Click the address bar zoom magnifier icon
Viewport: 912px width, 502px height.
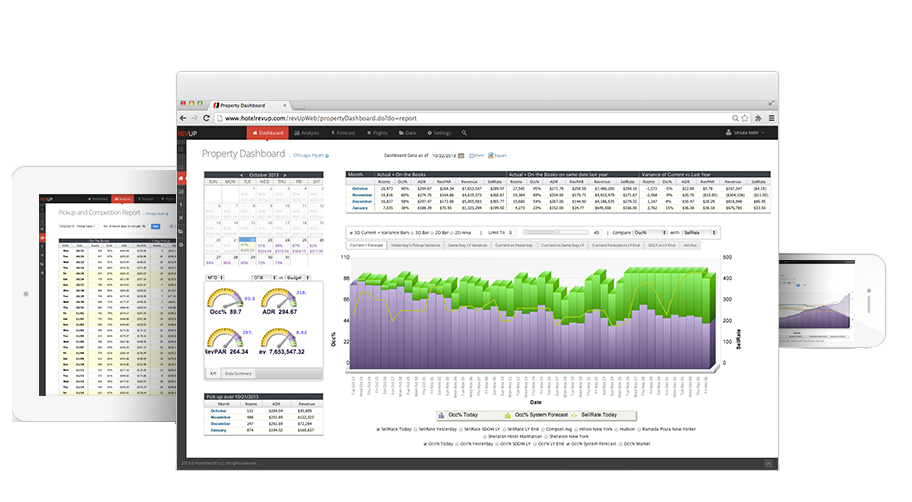tap(735, 118)
